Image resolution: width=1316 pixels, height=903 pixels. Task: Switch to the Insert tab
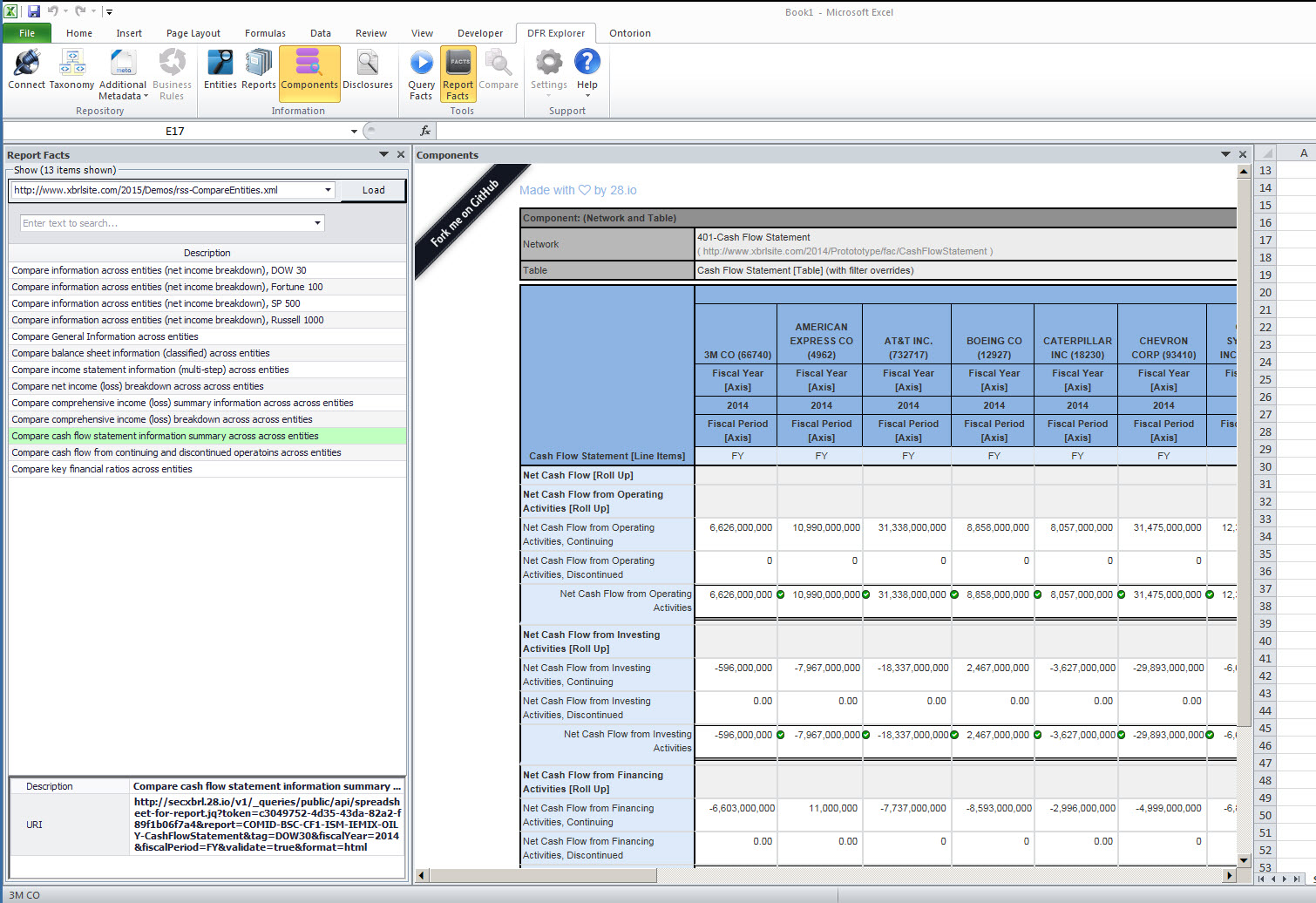click(x=129, y=33)
